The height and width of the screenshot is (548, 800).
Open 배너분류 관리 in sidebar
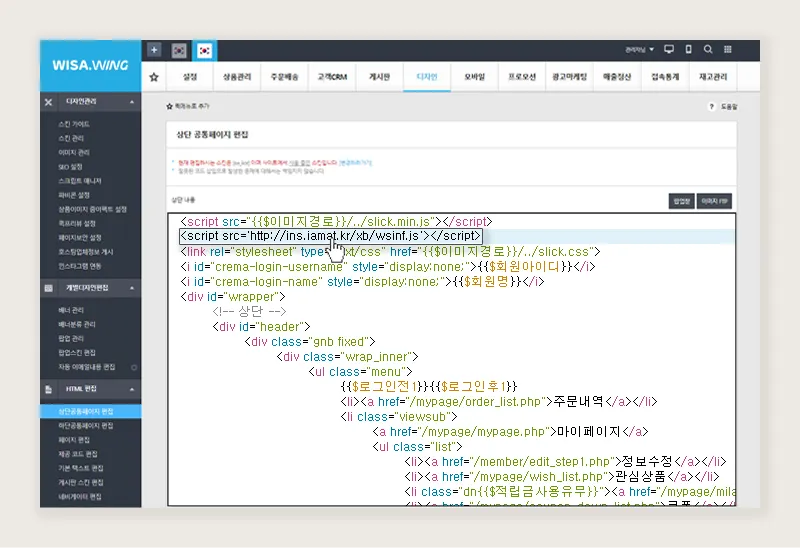(77, 325)
